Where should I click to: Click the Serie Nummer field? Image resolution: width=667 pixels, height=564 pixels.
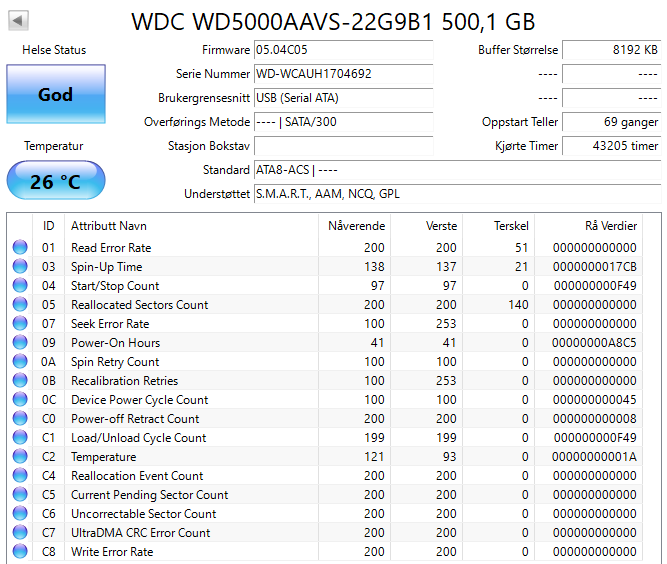point(343,74)
